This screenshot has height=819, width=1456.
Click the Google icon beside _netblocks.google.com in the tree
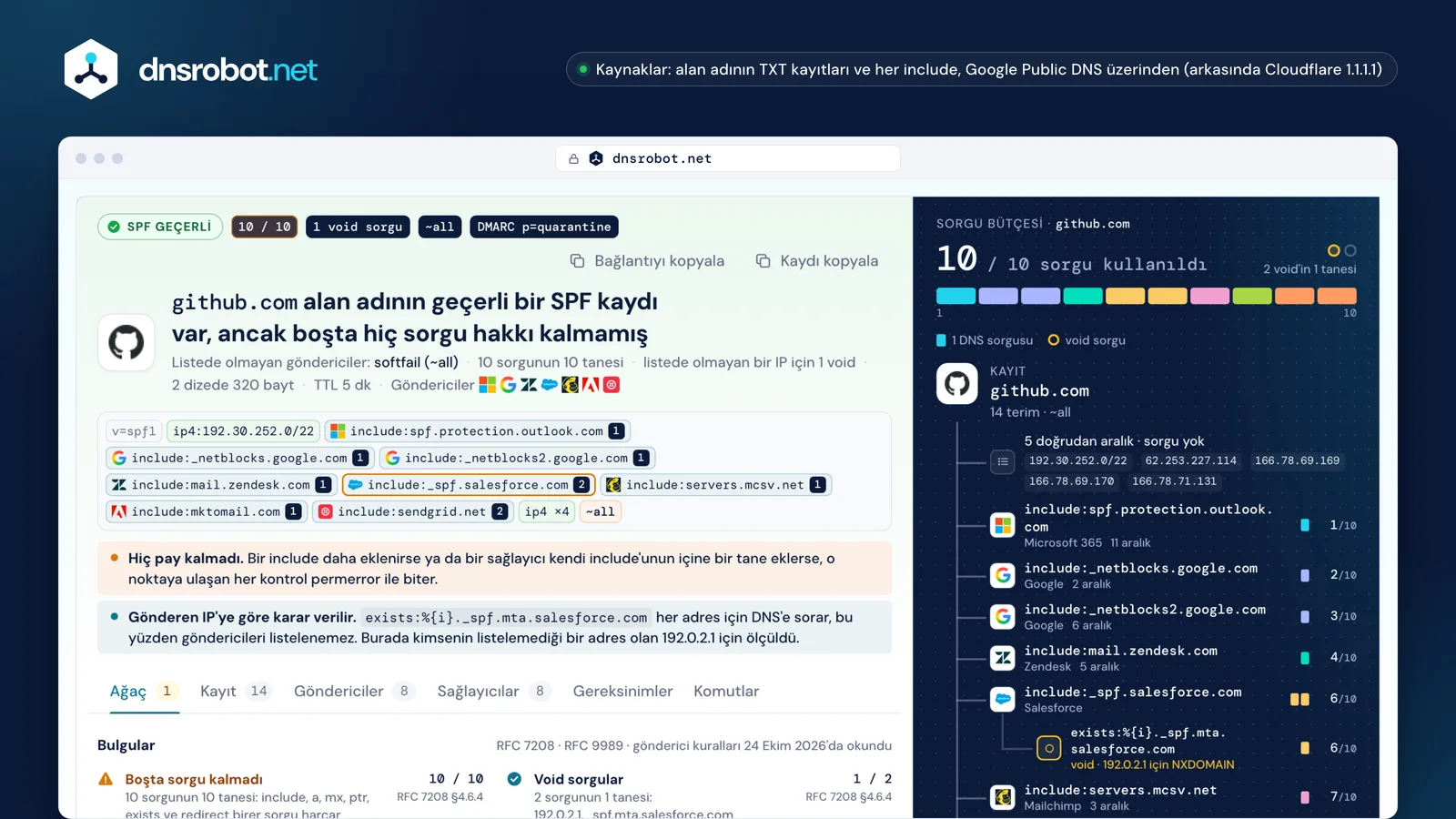tap(1003, 575)
